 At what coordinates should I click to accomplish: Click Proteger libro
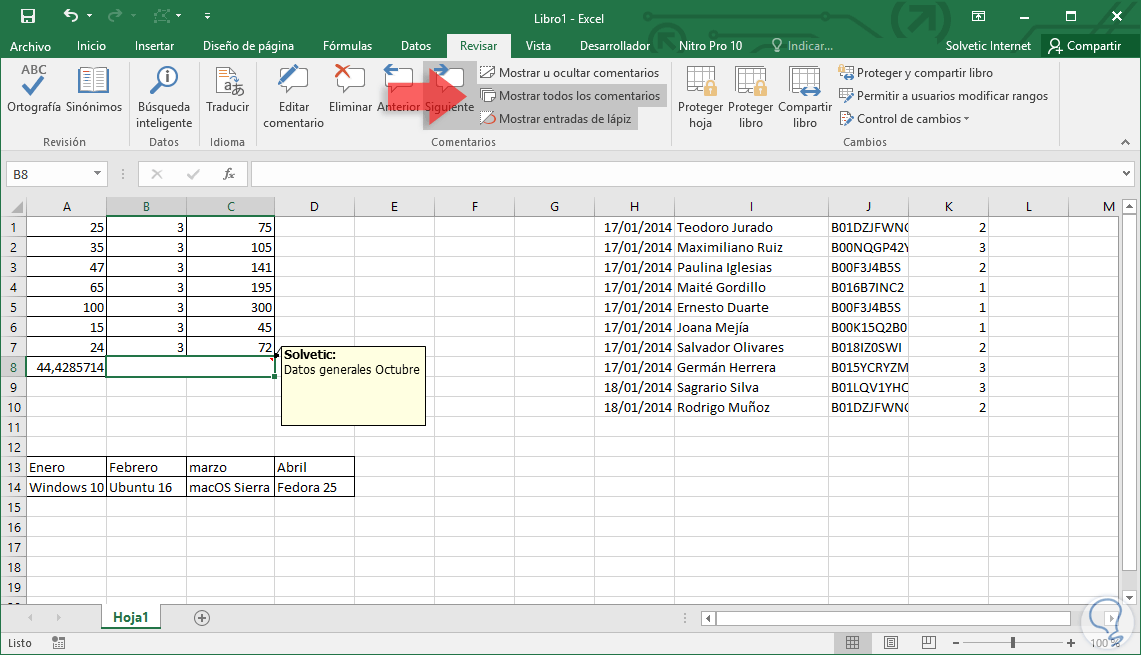pyautogui.click(x=750, y=97)
